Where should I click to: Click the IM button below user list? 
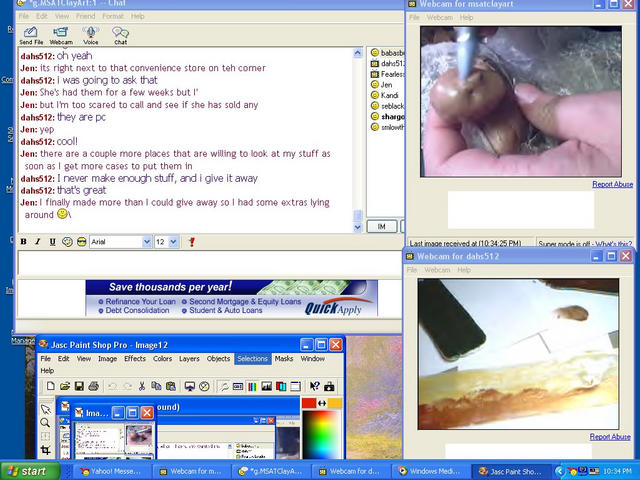pyautogui.click(x=382, y=227)
